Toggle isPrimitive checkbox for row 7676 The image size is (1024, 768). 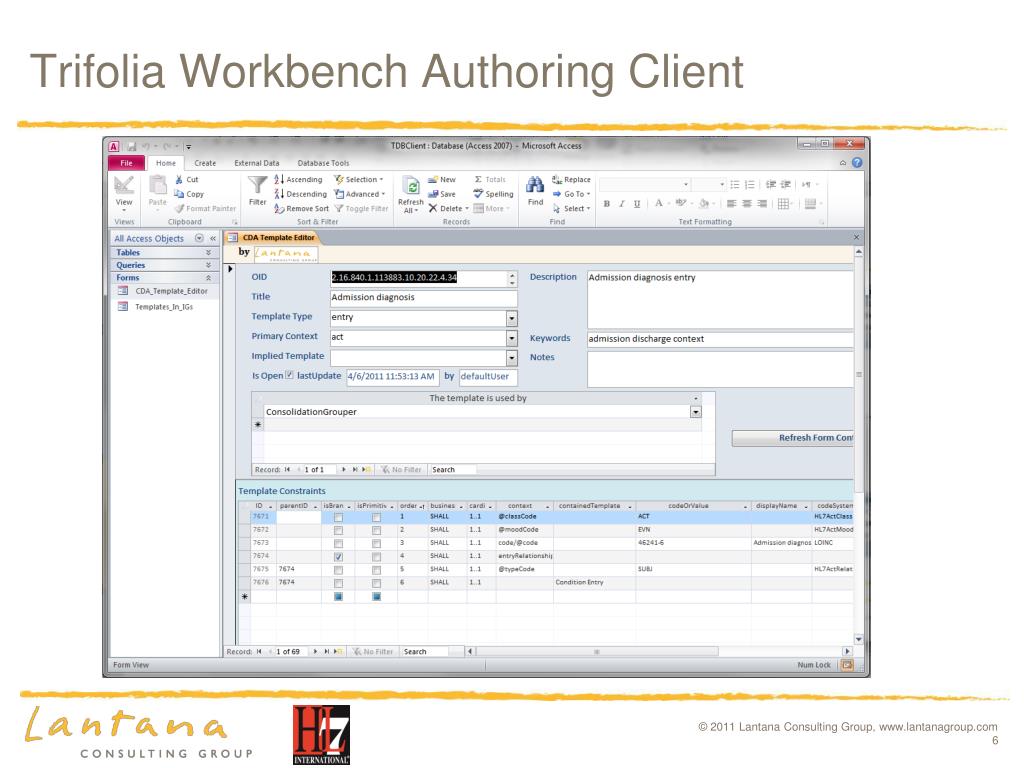pyautogui.click(x=376, y=583)
